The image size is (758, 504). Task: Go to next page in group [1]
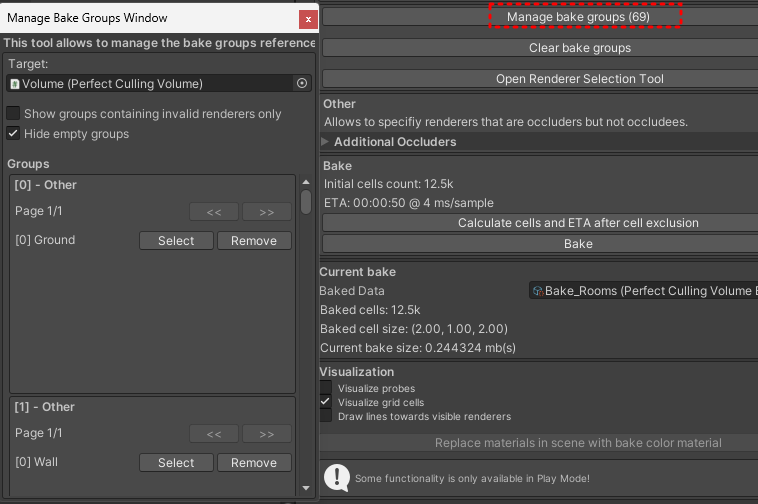267,433
